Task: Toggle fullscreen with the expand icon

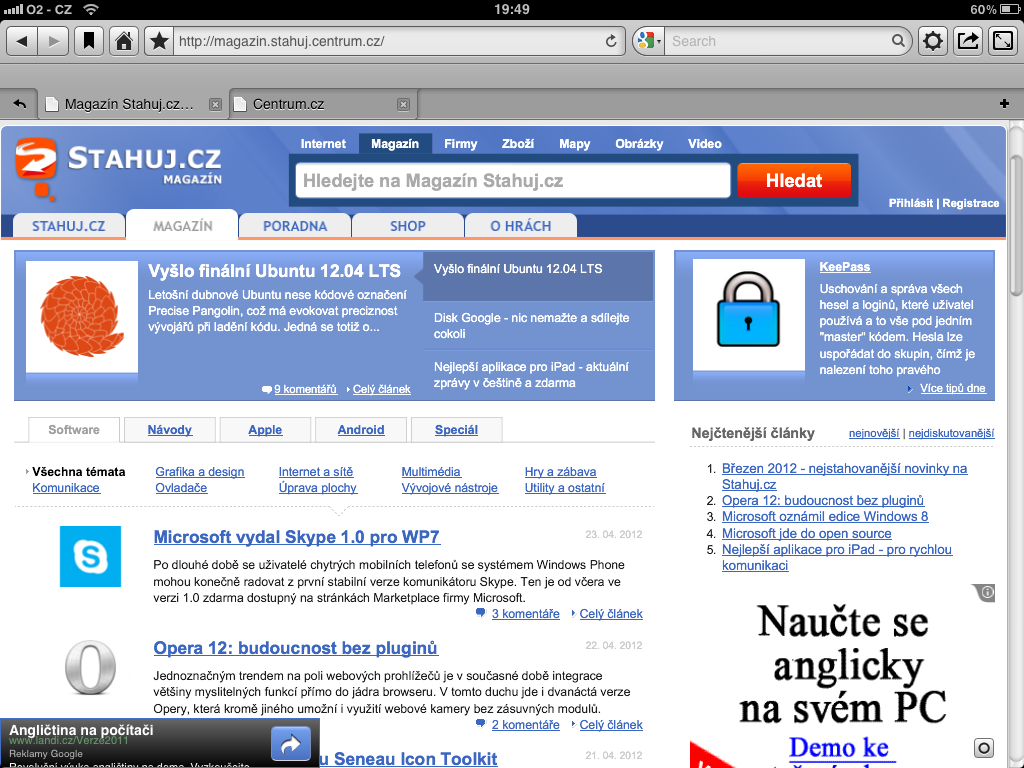Action: (x=1003, y=41)
